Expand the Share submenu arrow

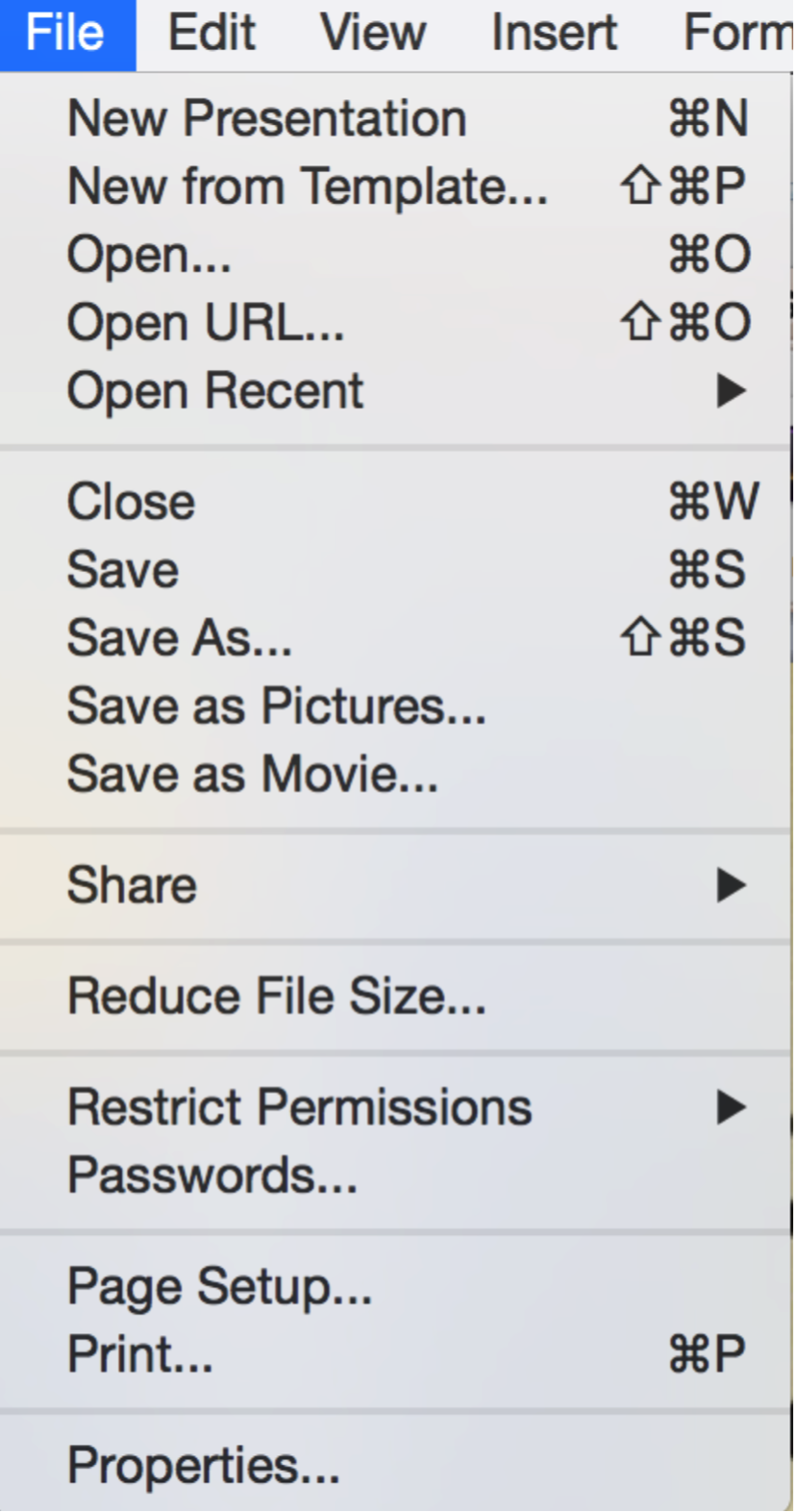731,885
